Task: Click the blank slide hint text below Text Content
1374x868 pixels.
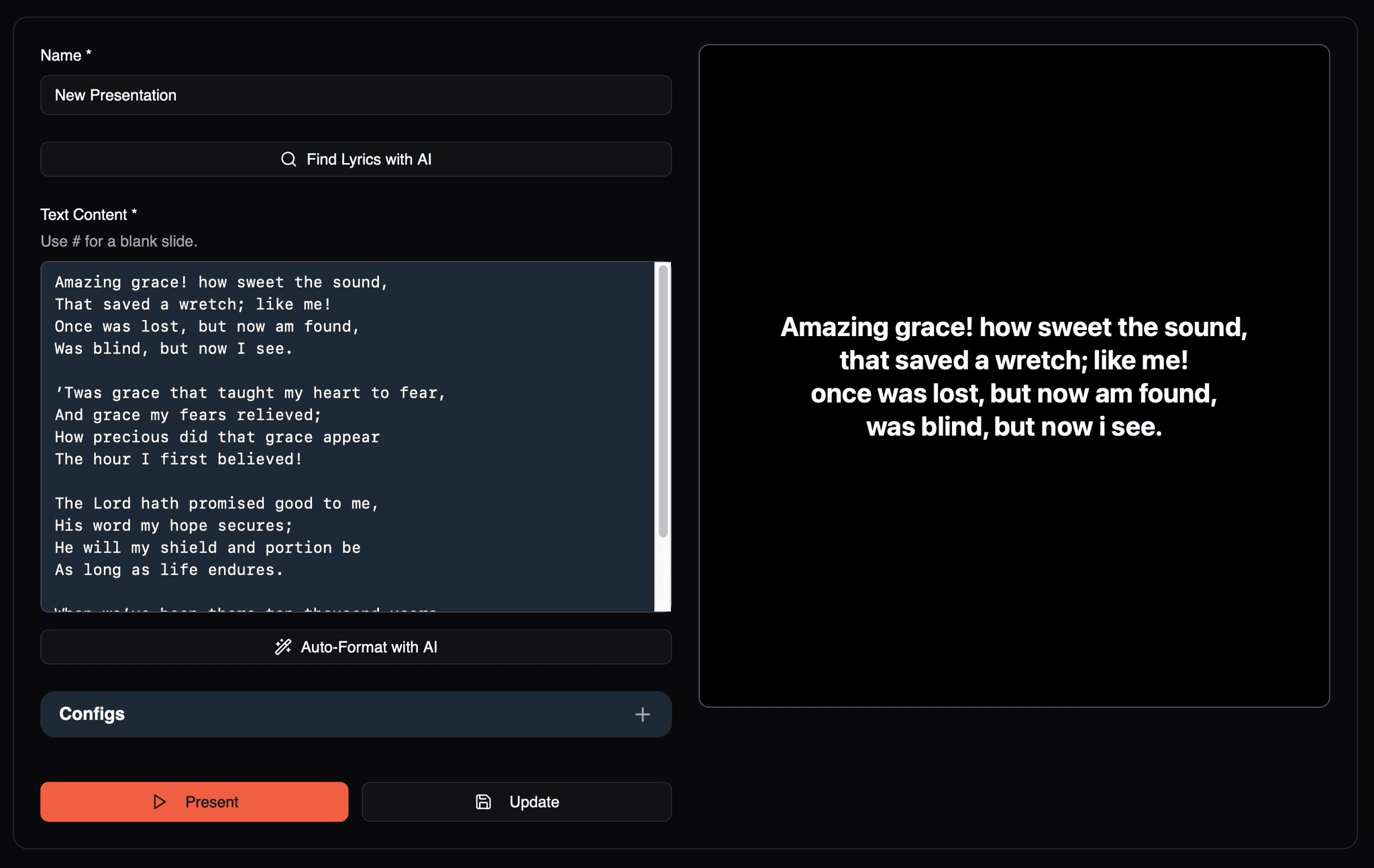Action: [119, 241]
